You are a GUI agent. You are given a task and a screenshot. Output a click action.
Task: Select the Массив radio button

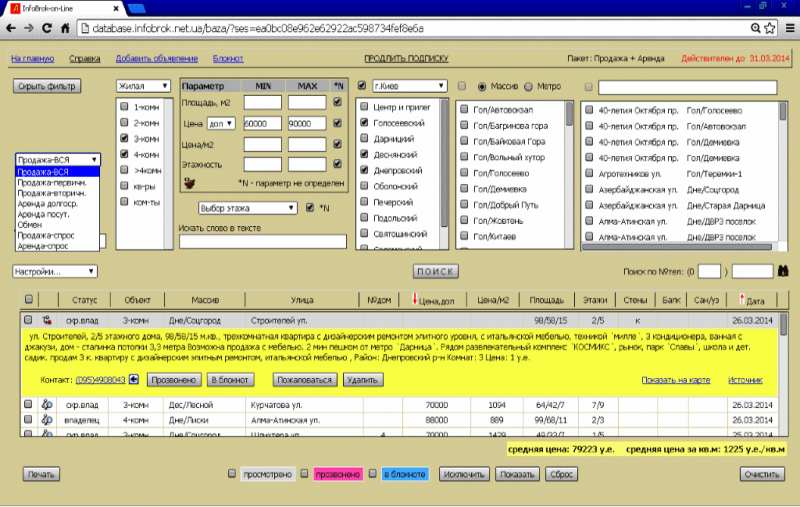(481, 86)
